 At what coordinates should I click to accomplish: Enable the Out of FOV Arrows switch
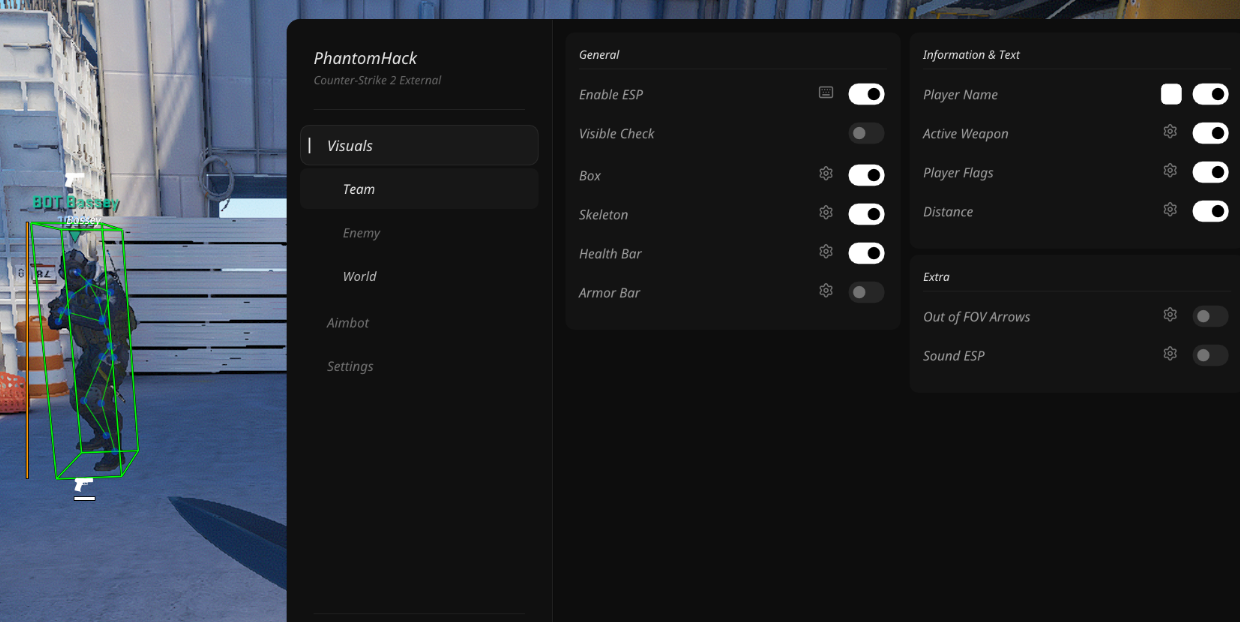pos(1210,316)
